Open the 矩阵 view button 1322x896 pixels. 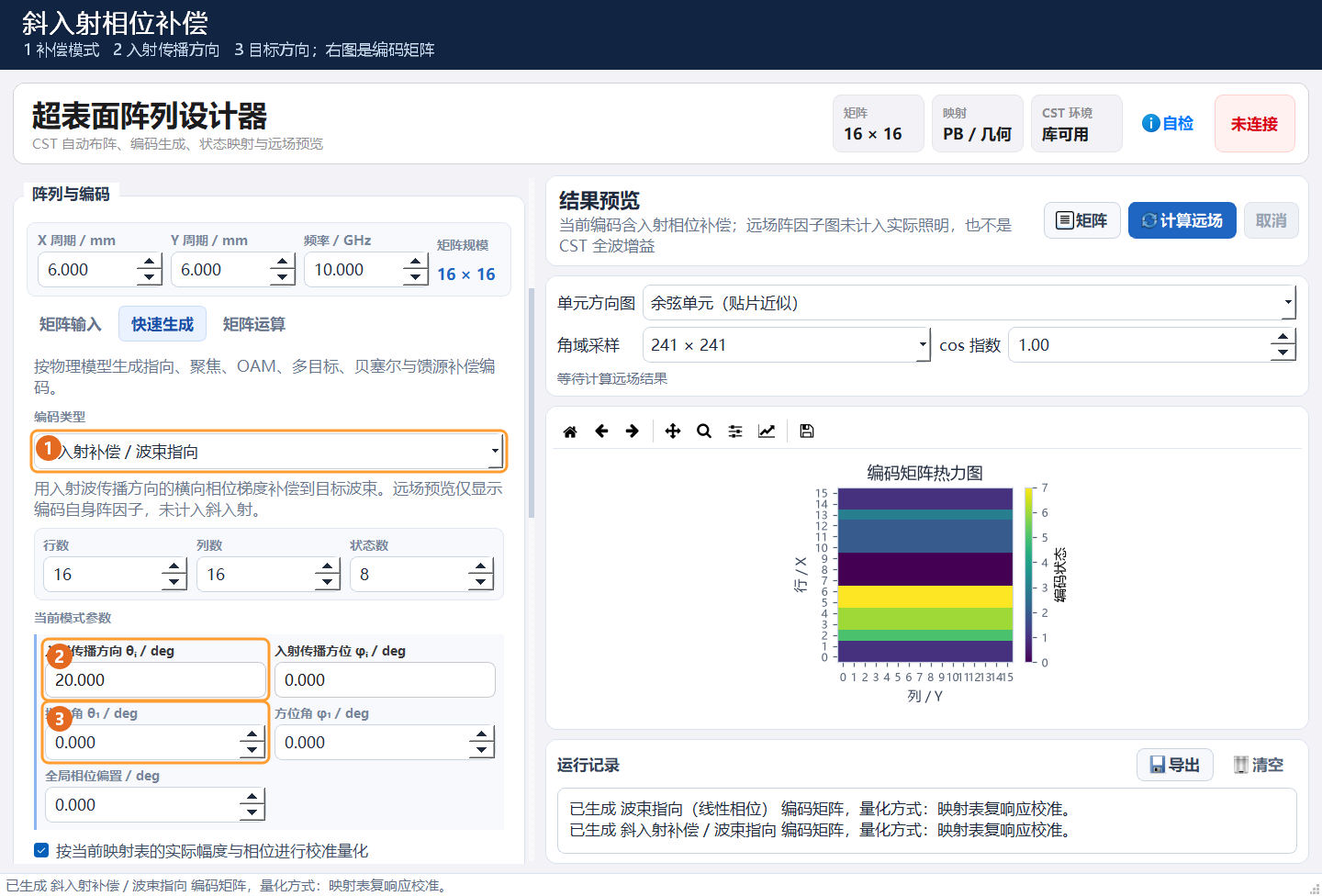(x=1082, y=220)
